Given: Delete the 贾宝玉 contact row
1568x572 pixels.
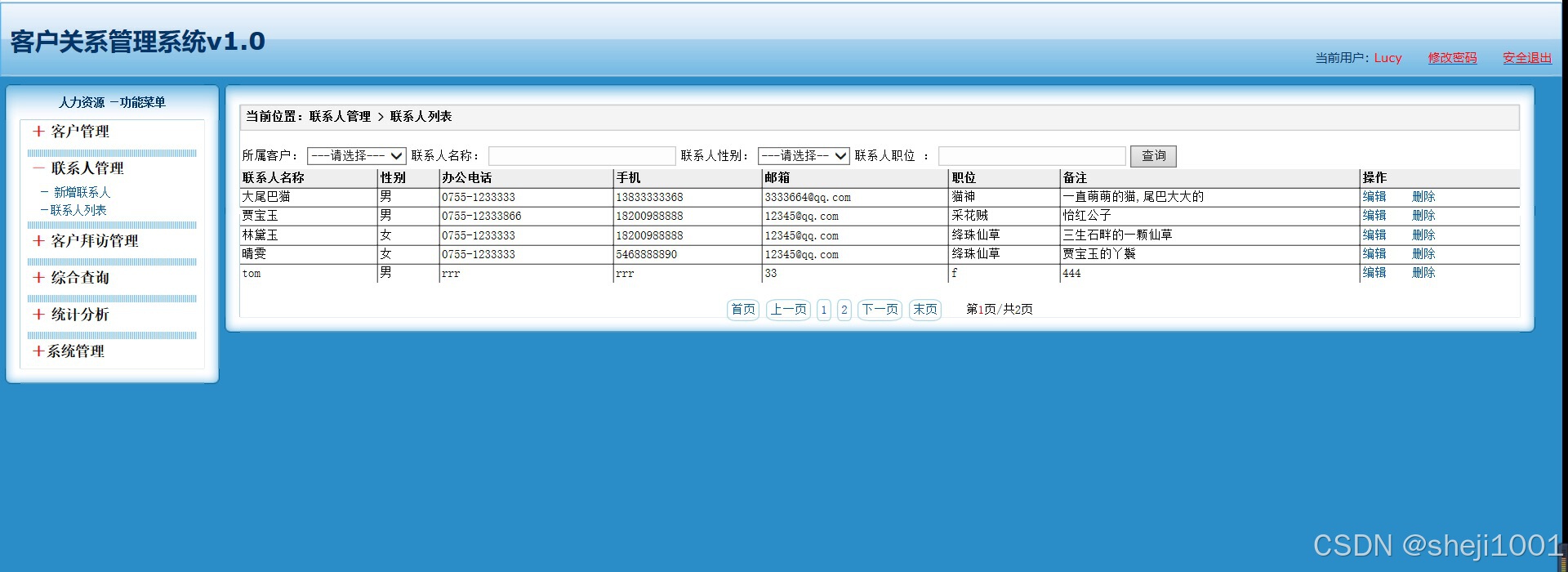Looking at the screenshot, I should pos(1423,216).
